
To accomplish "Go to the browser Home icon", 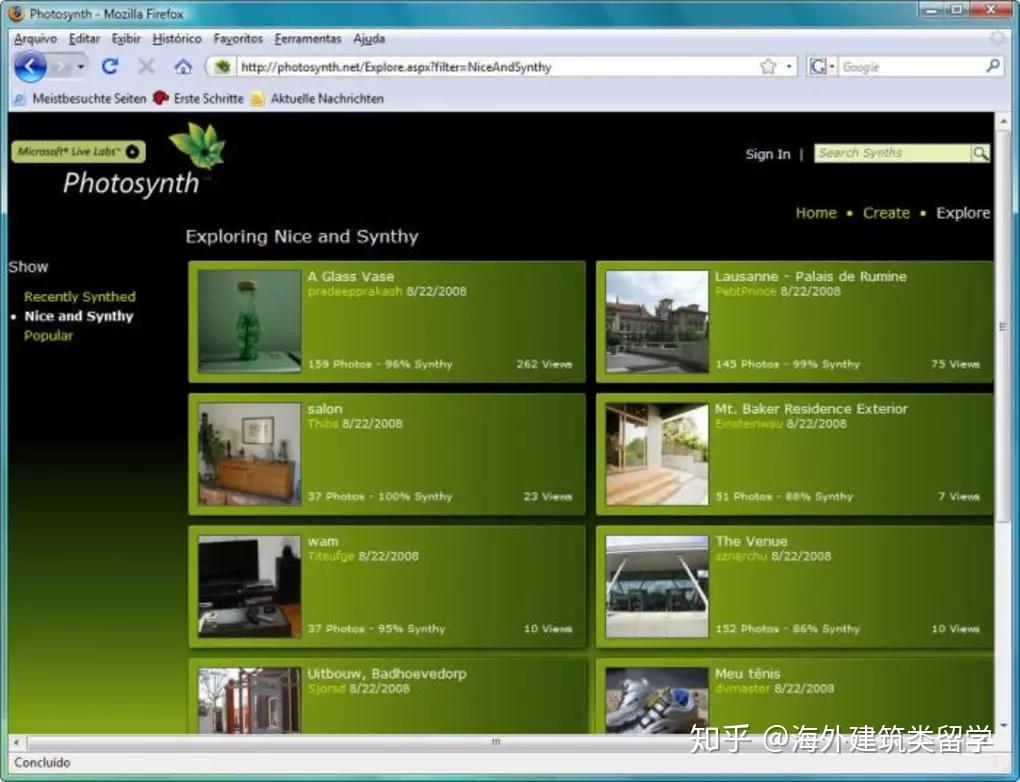I will (x=183, y=66).
